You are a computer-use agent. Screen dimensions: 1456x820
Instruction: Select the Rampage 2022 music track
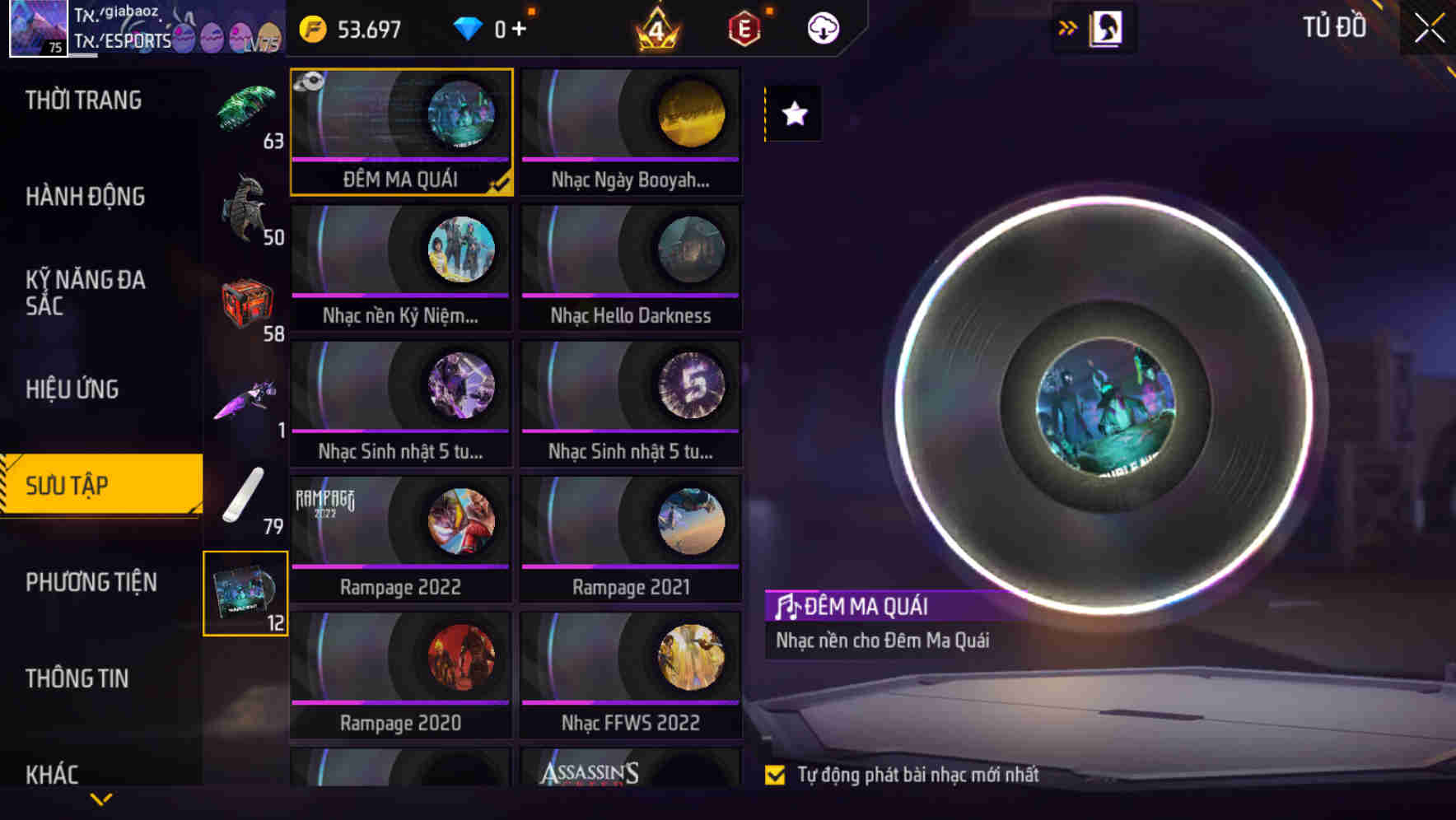point(401,539)
